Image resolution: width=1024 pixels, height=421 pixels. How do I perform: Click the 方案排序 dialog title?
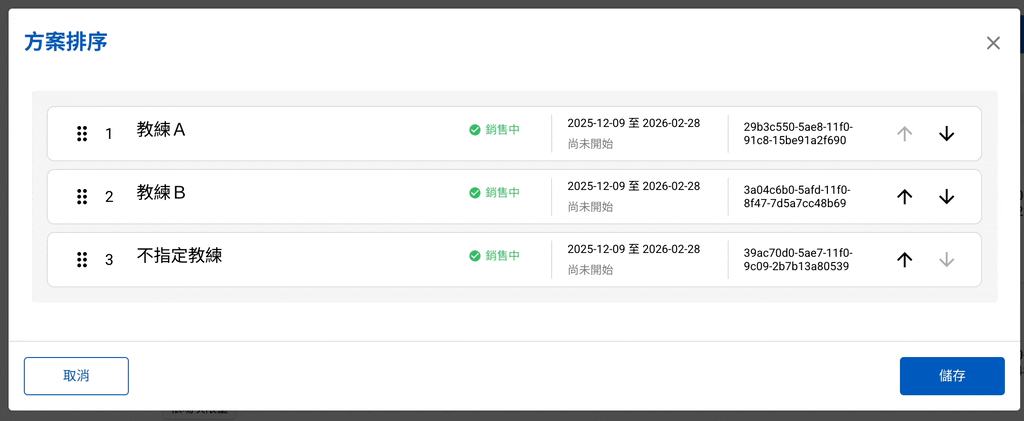click(66, 42)
